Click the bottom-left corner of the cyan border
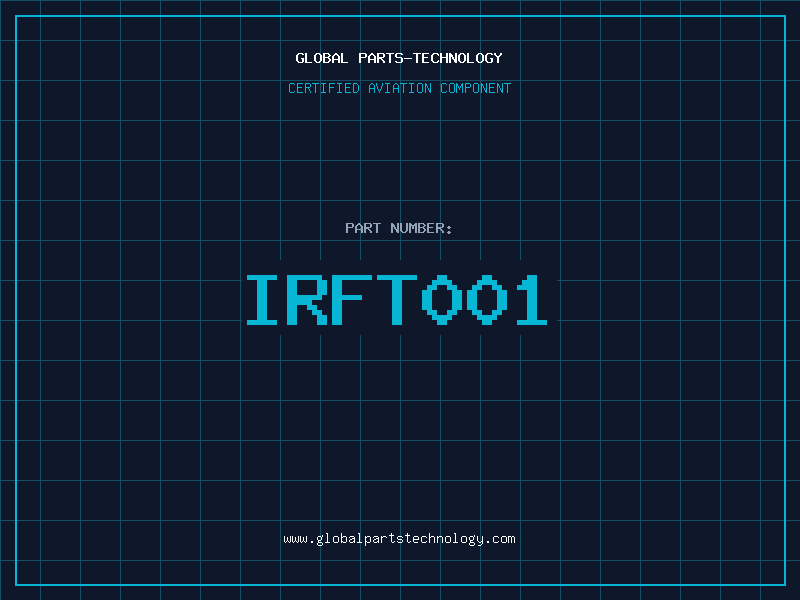Image resolution: width=800 pixels, height=600 pixels. pos(15,585)
